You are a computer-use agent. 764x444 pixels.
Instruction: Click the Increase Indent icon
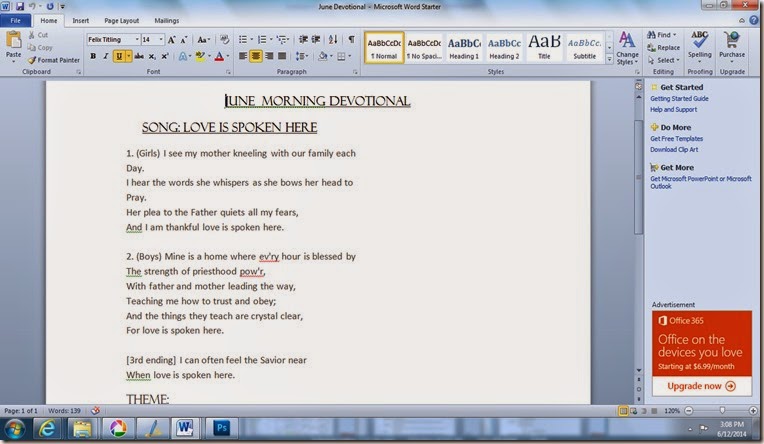[316, 39]
